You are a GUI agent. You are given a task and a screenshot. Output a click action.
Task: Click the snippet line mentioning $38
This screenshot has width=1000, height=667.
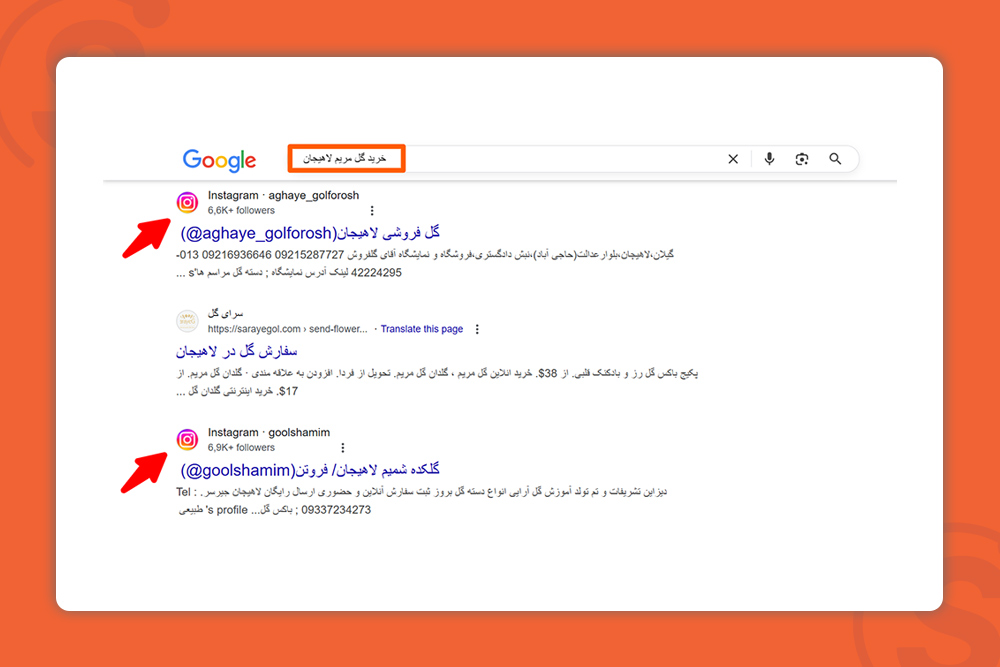pyautogui.click(x=438, y=373)
